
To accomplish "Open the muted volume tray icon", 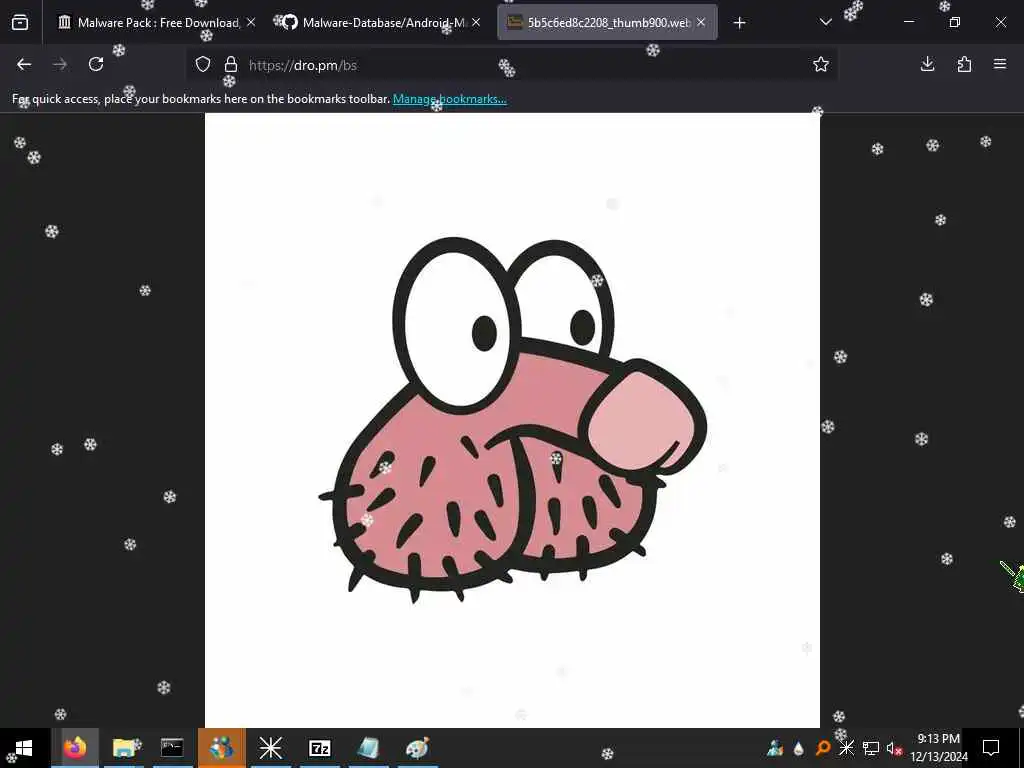I will pyautogui.click(x=894, y=748).
